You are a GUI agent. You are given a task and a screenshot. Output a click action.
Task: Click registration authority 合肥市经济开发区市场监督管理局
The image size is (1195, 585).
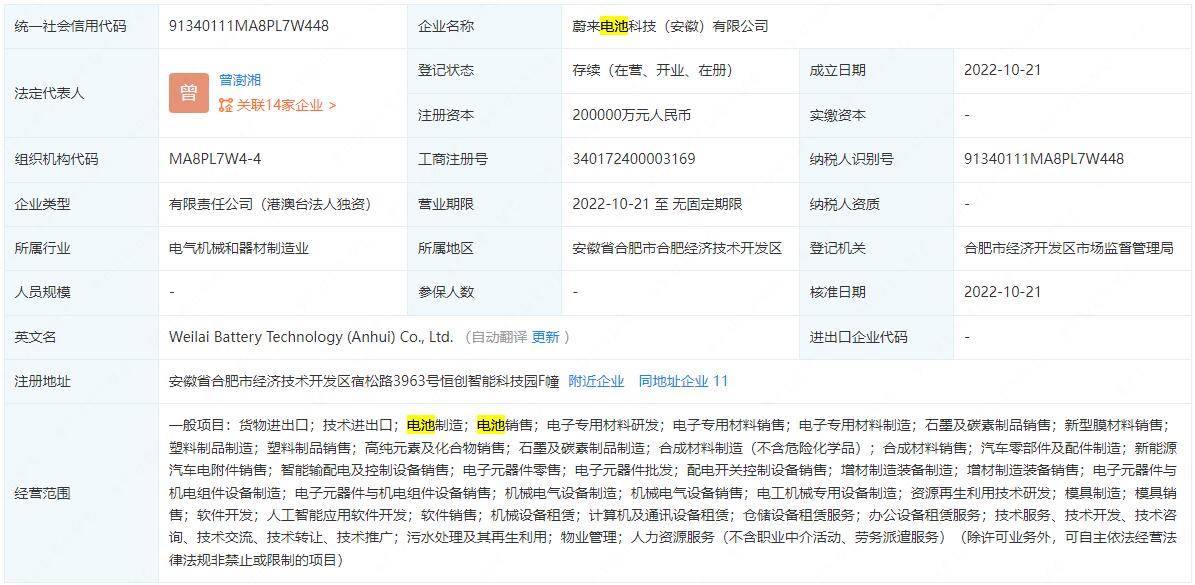pos(1068,248)
